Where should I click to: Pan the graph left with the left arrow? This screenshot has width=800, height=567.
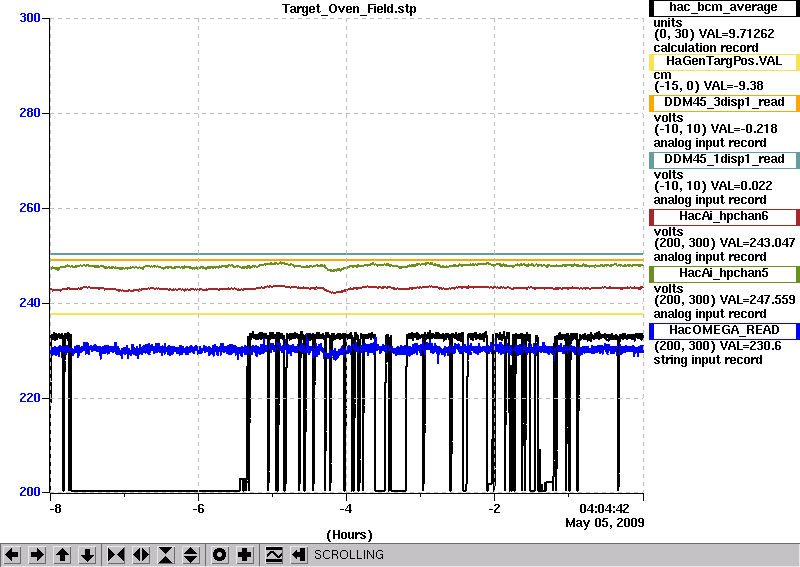pyautogui.click(x=12, y=555)
